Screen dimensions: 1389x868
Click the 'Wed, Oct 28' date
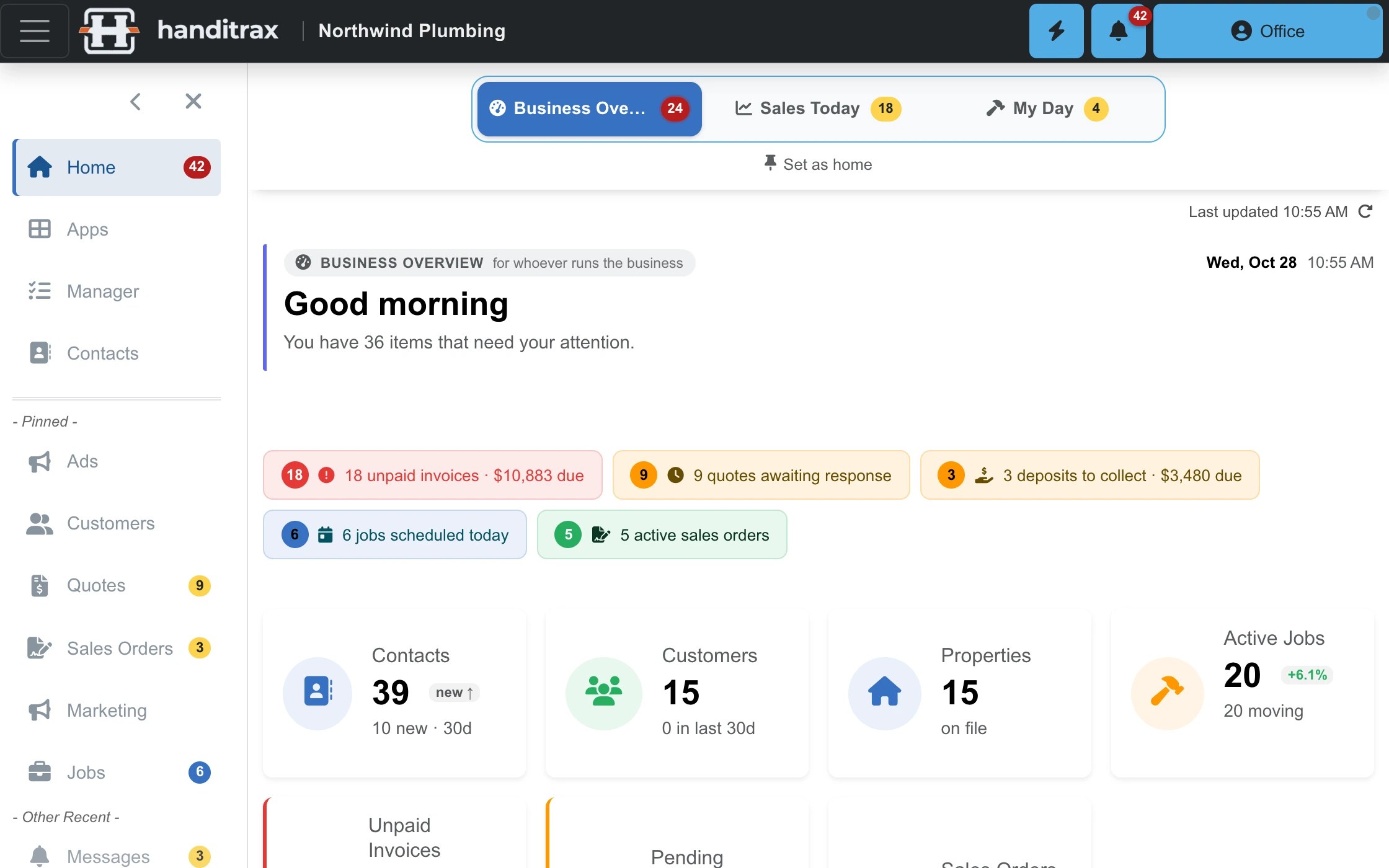[1251, 262]
